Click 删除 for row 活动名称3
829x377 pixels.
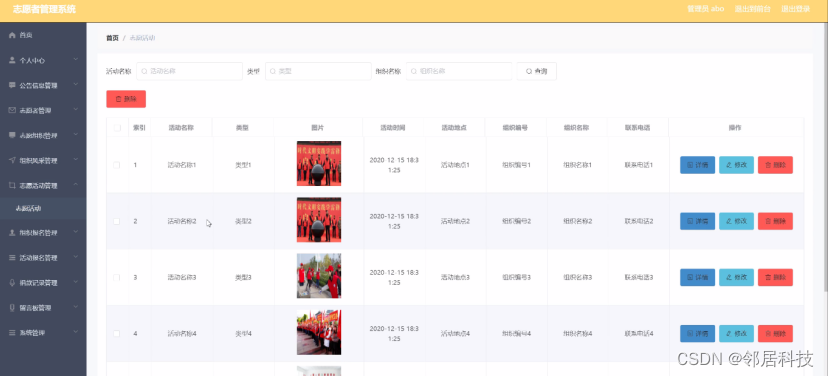[775, 278]
